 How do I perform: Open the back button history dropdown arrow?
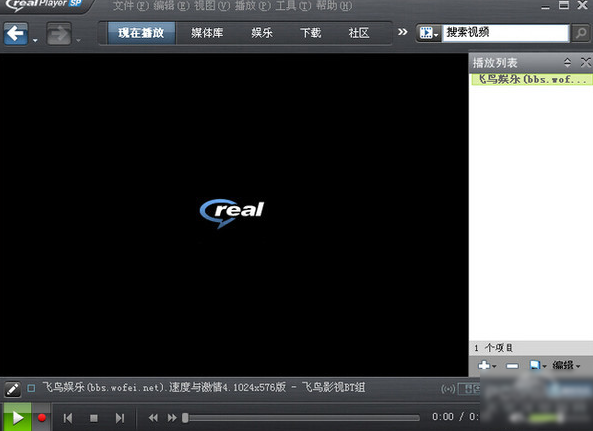point(35,40)
